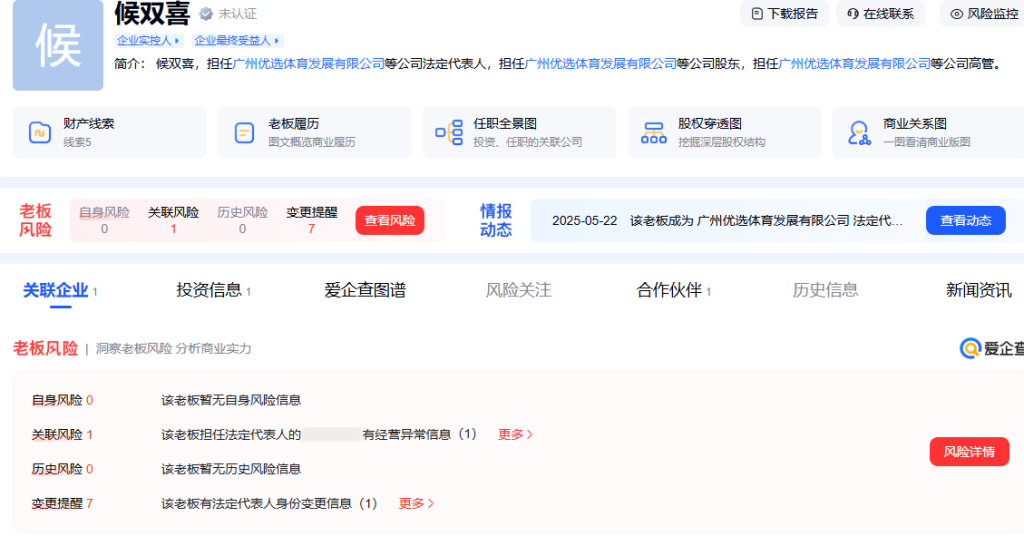Click the verification badge icon beside 未认证
This screenshot has width=1024, height=536.
(206, 14)
